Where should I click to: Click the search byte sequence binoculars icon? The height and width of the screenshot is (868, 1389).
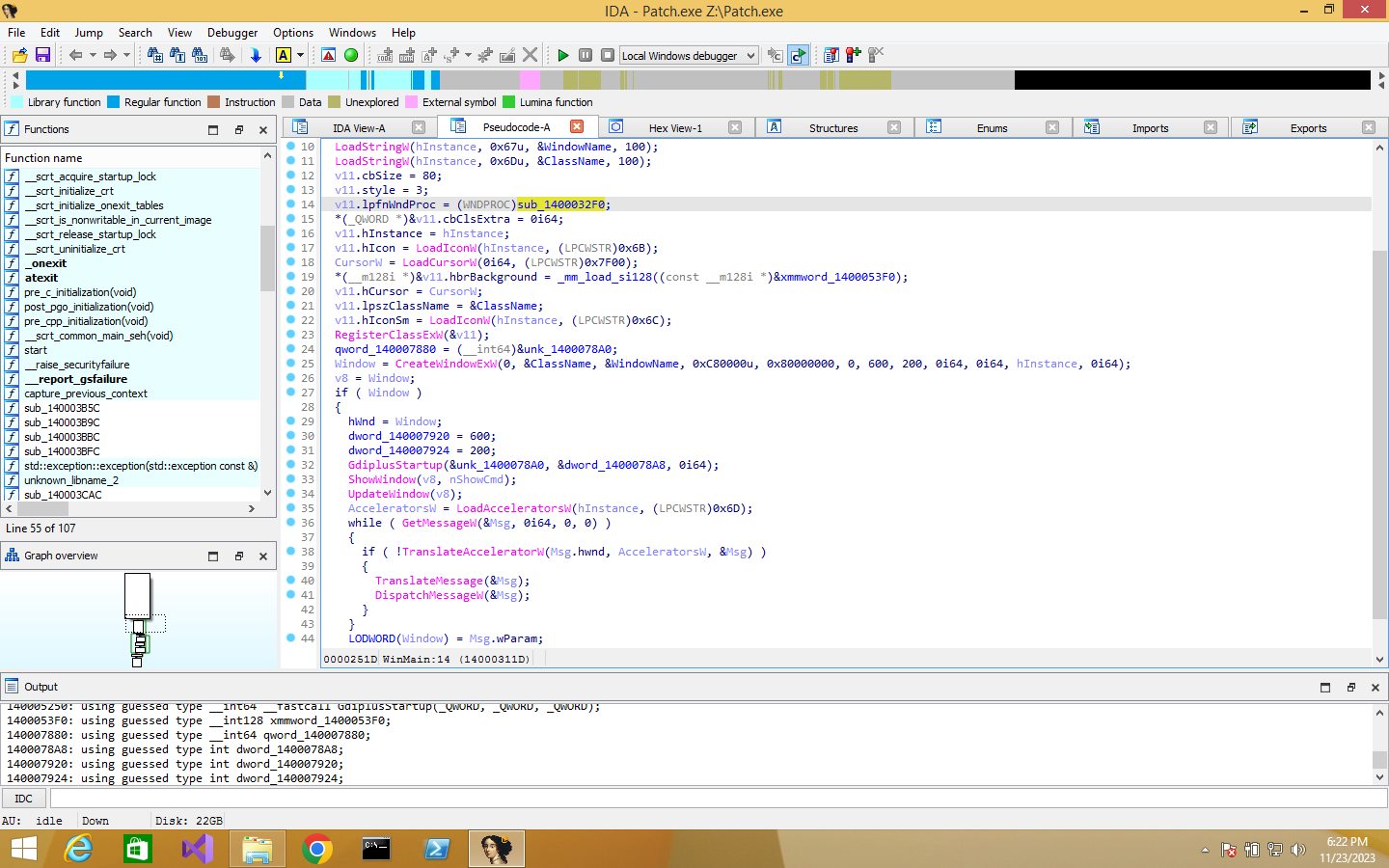click(x=200, y=55)
